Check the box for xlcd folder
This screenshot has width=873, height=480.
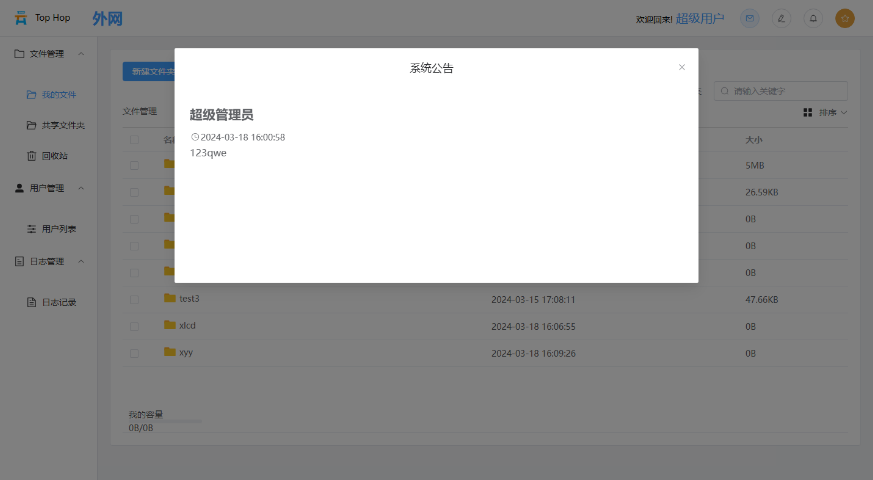point(134,326)
